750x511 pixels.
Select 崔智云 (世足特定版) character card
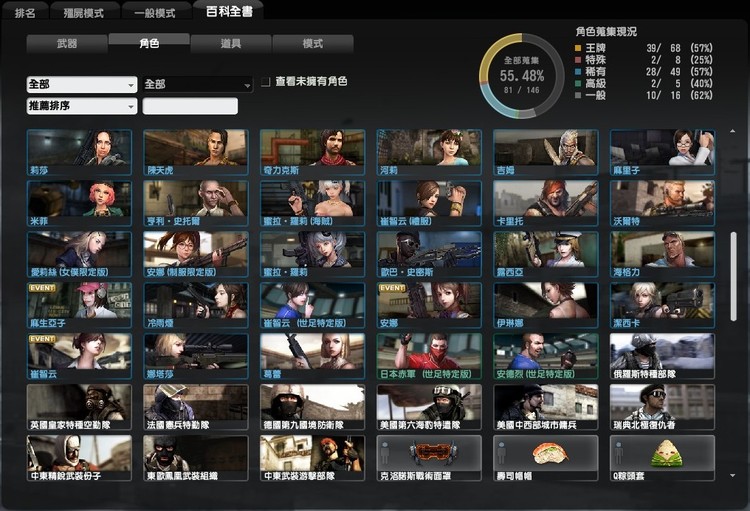(312, 305)
